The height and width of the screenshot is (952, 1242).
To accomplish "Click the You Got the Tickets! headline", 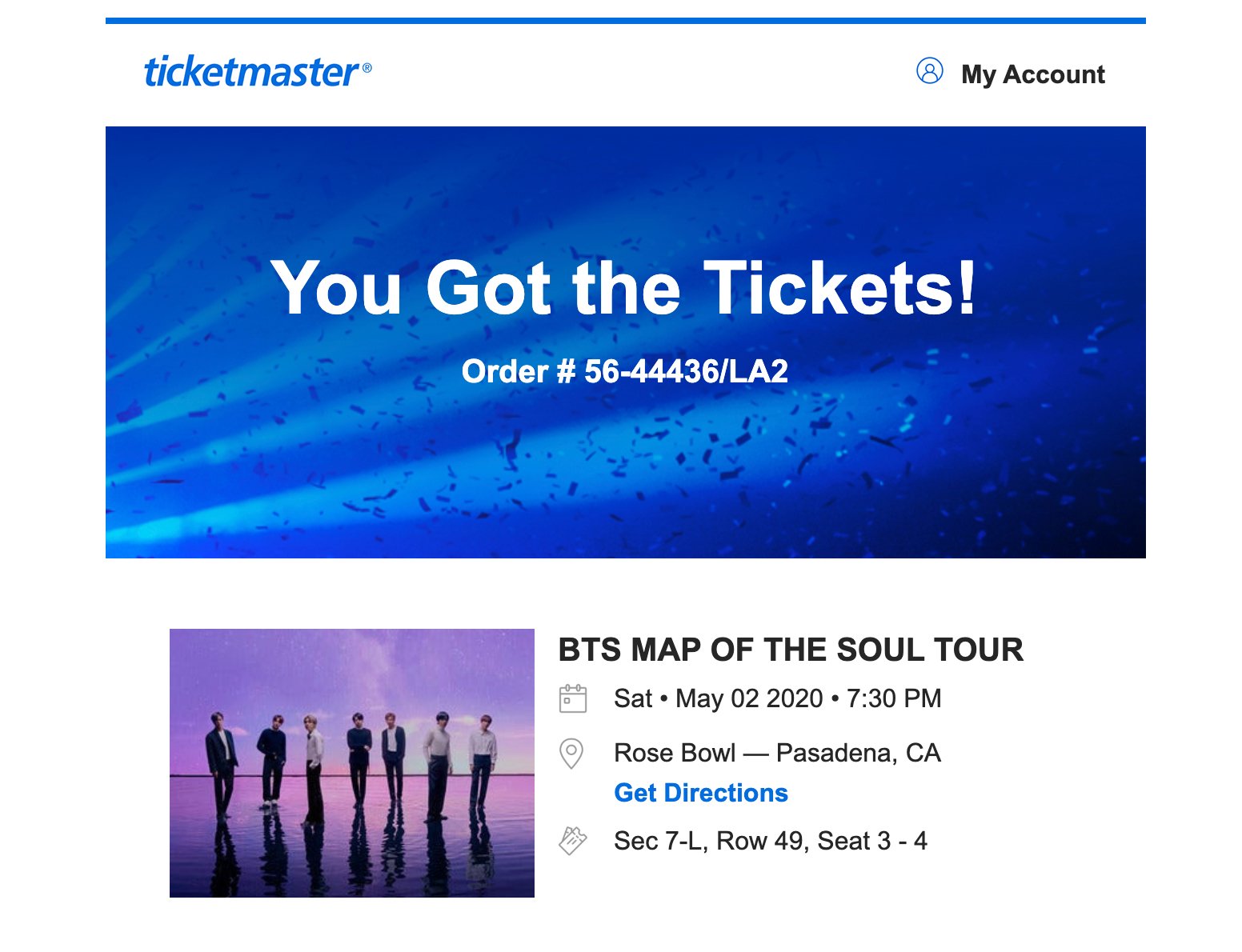I will click(x=624, y=288).
